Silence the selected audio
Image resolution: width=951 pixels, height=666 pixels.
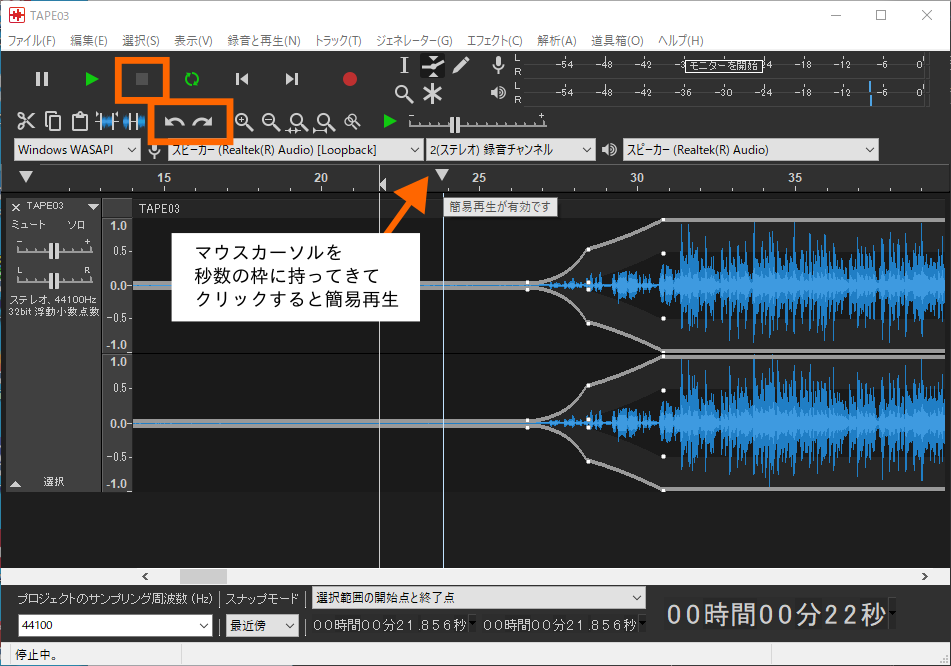[133, 121]
